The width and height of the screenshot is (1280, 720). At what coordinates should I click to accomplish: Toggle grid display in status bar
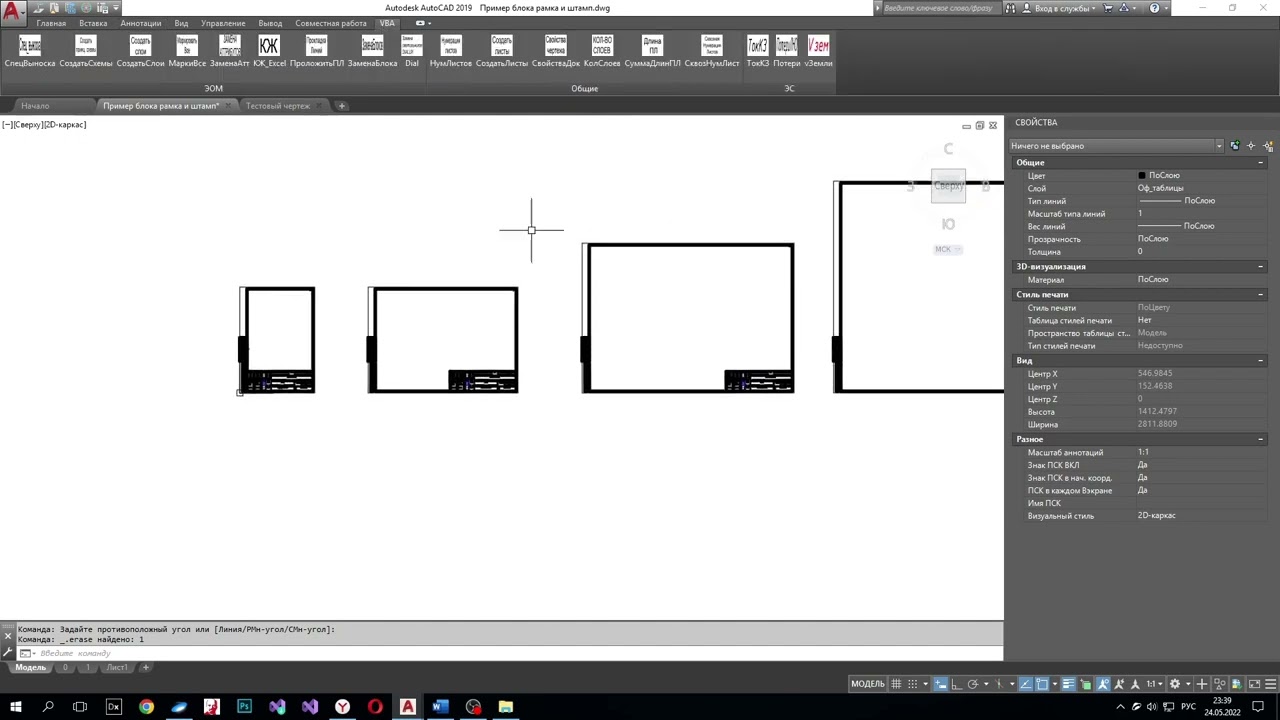pyautogui.click(x=896, y=684)
